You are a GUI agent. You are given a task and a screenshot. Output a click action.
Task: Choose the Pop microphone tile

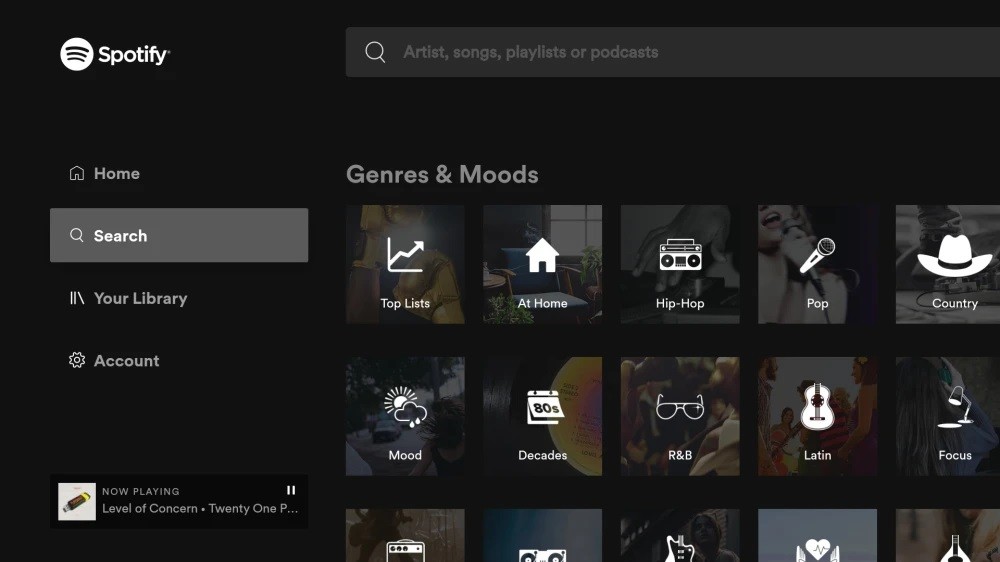click(x=817, y=264)
